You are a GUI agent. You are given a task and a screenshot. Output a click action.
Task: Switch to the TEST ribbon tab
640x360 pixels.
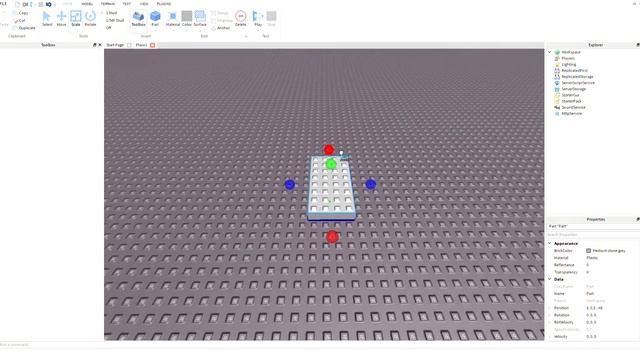127,4
